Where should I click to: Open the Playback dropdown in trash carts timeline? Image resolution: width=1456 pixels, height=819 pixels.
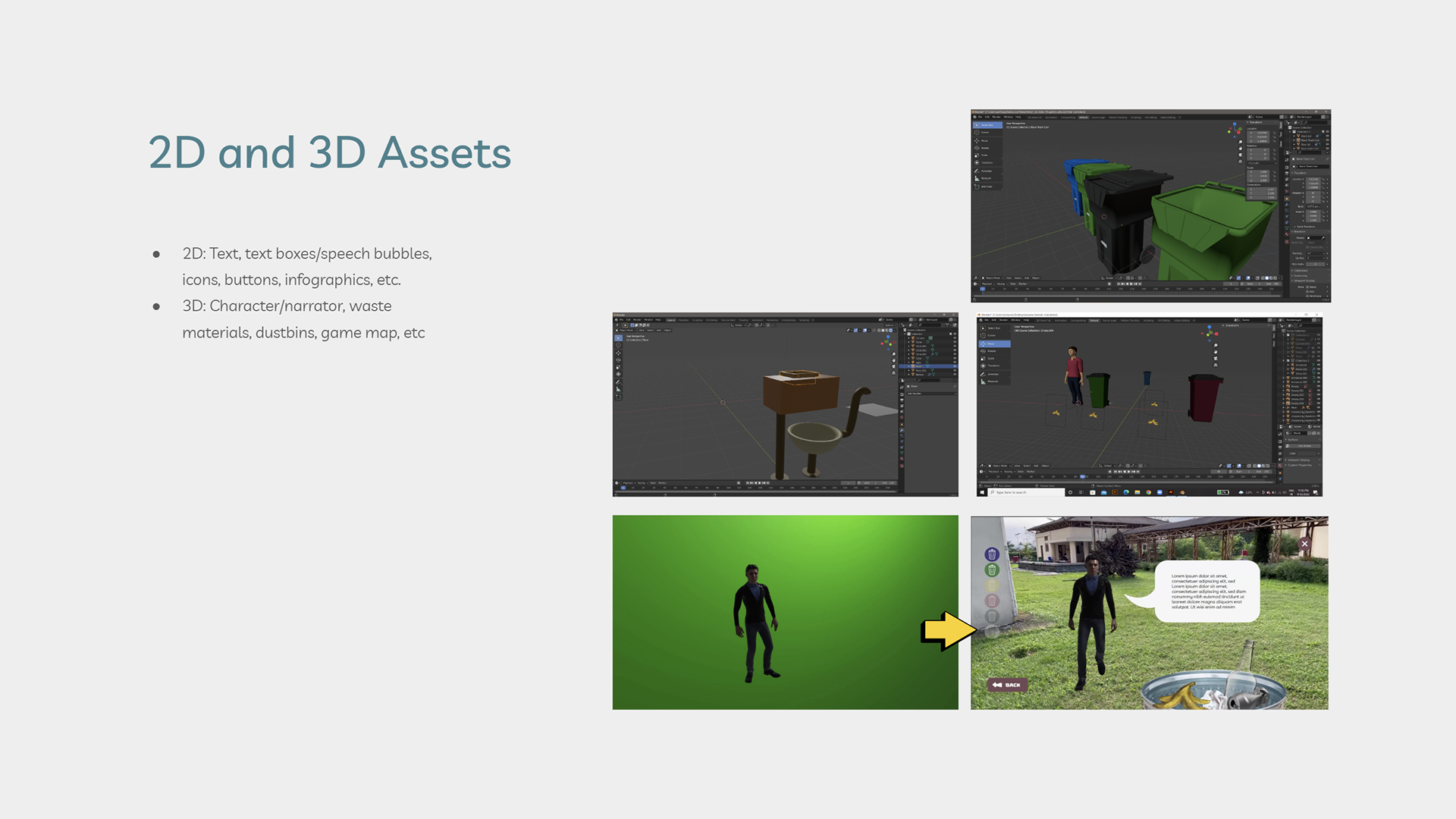click(987, 284)
